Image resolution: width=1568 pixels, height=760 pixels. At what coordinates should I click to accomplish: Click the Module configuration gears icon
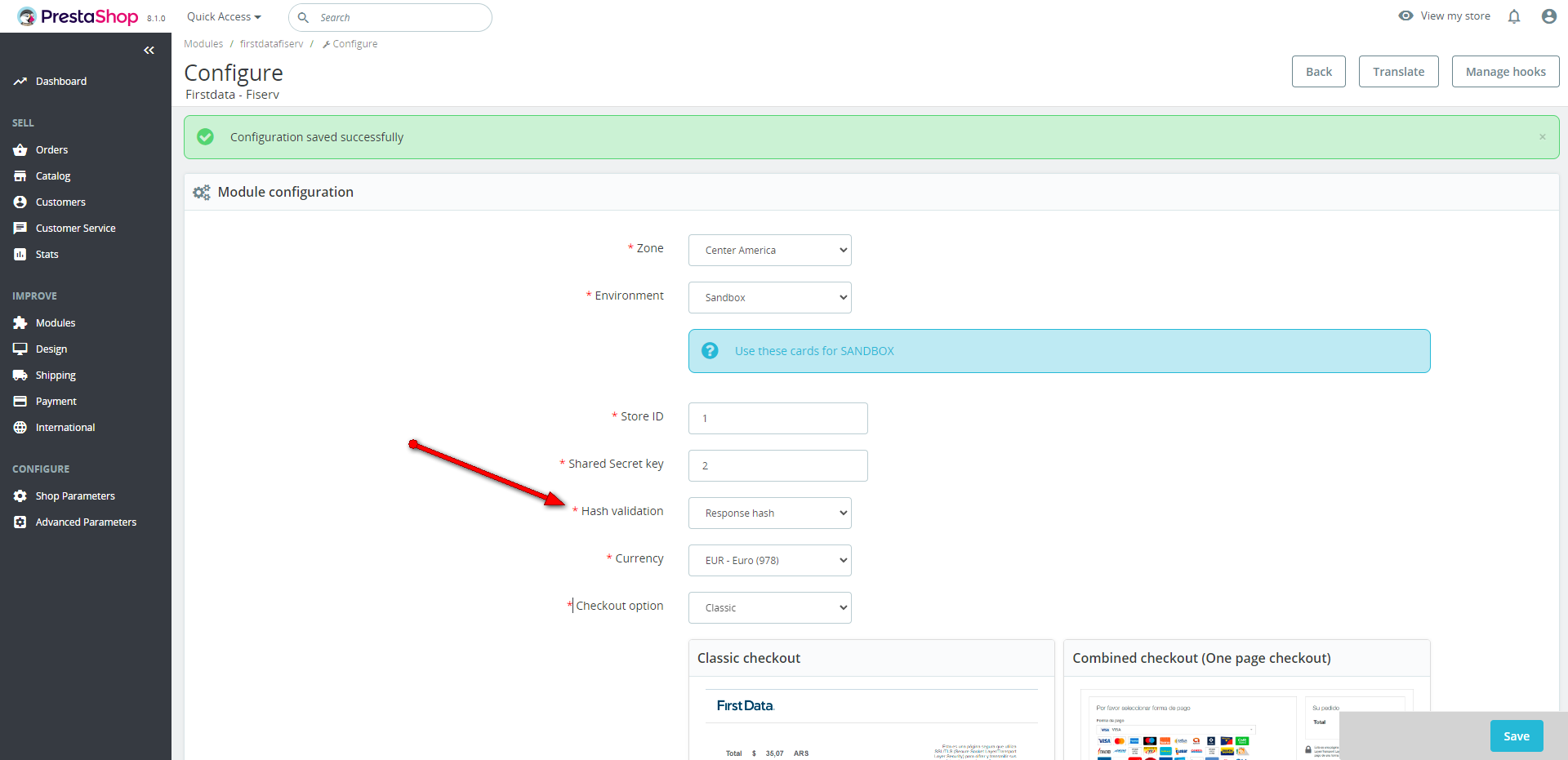click(202, 193)
